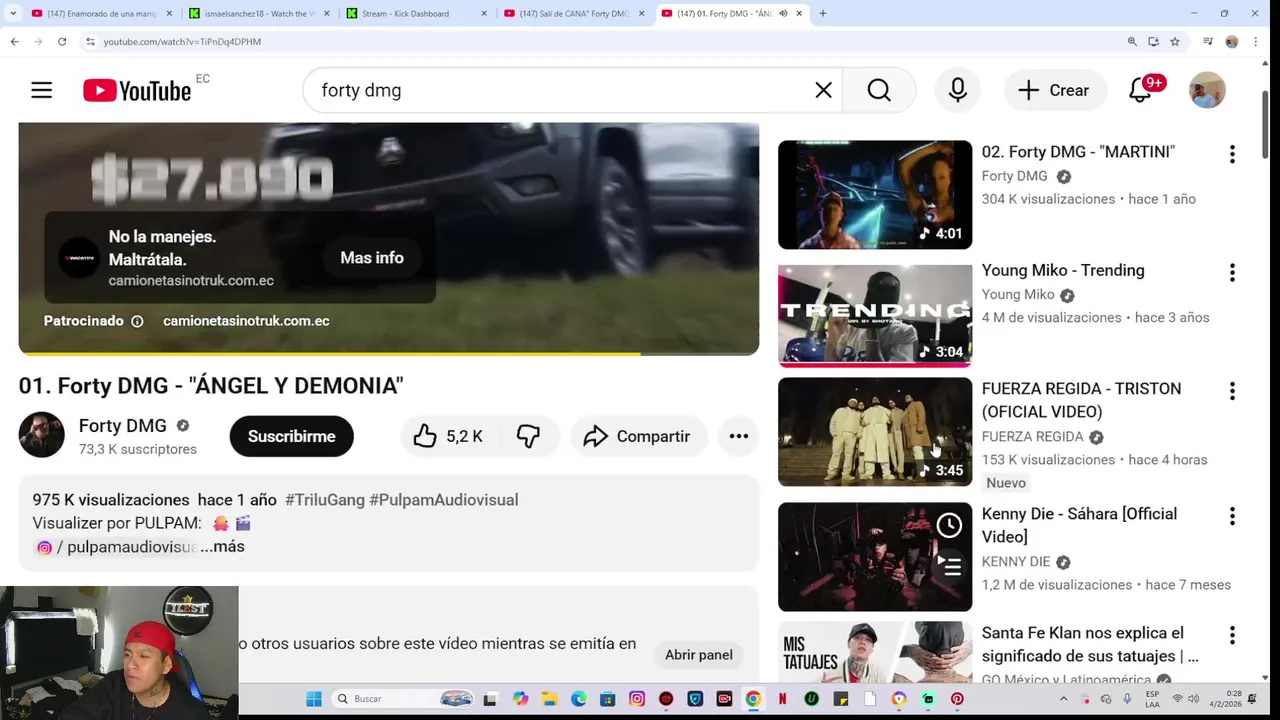Open Microsoft Edge from the taskbar

(x=579, y=699)
